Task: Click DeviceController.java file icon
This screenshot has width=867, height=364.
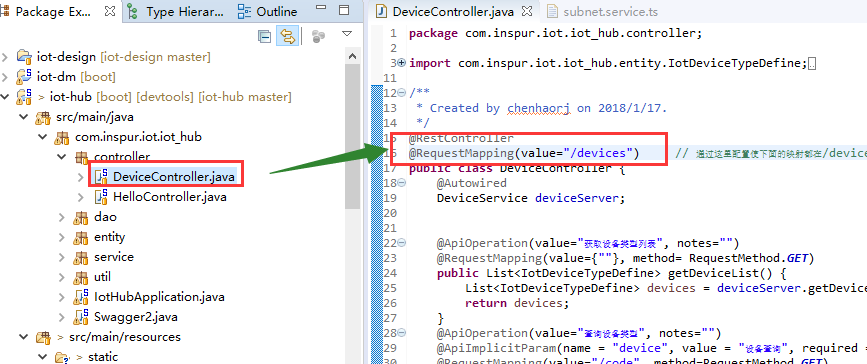Action: pyautogui.click(x=100, y=177)
